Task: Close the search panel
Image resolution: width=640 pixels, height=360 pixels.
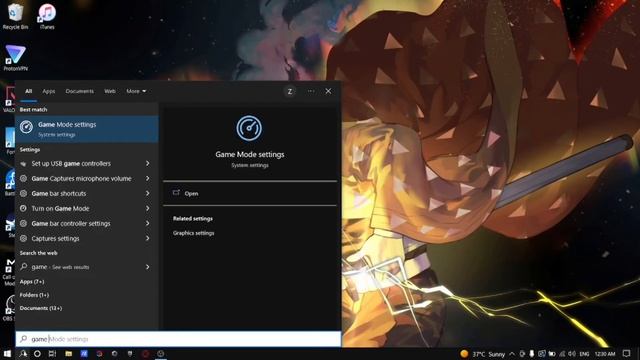Action: point(328,91)
